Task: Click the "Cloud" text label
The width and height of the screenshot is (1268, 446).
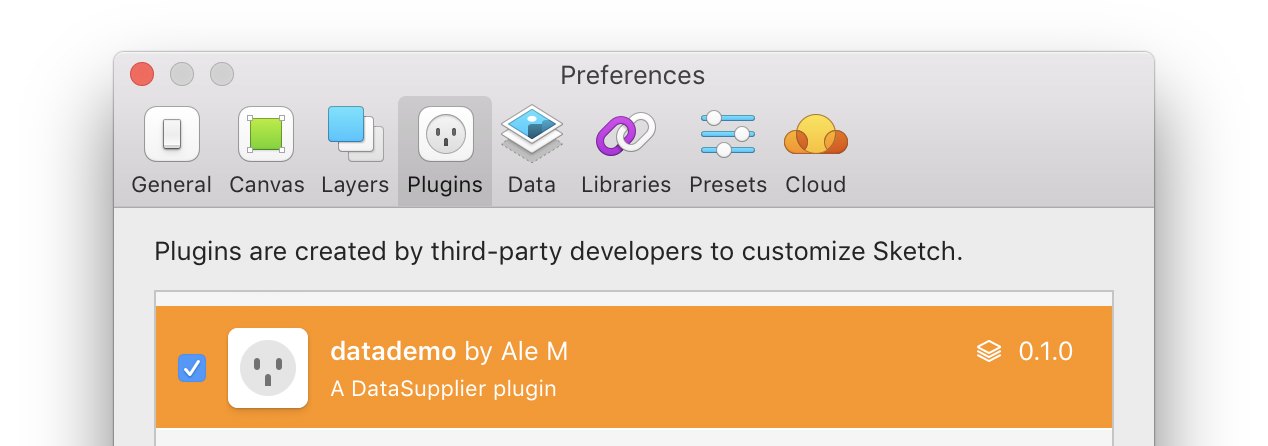Action: click(x=815, y=185)
